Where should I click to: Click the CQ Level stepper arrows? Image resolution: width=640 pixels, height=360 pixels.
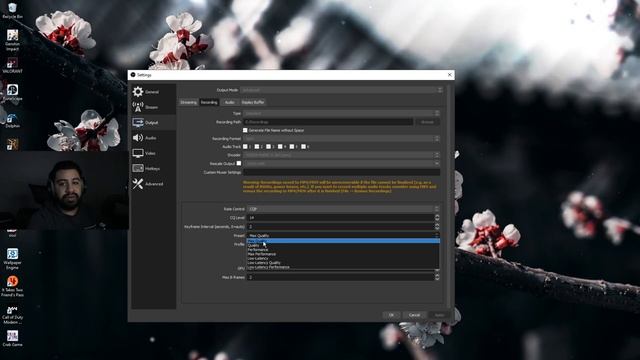437,218
